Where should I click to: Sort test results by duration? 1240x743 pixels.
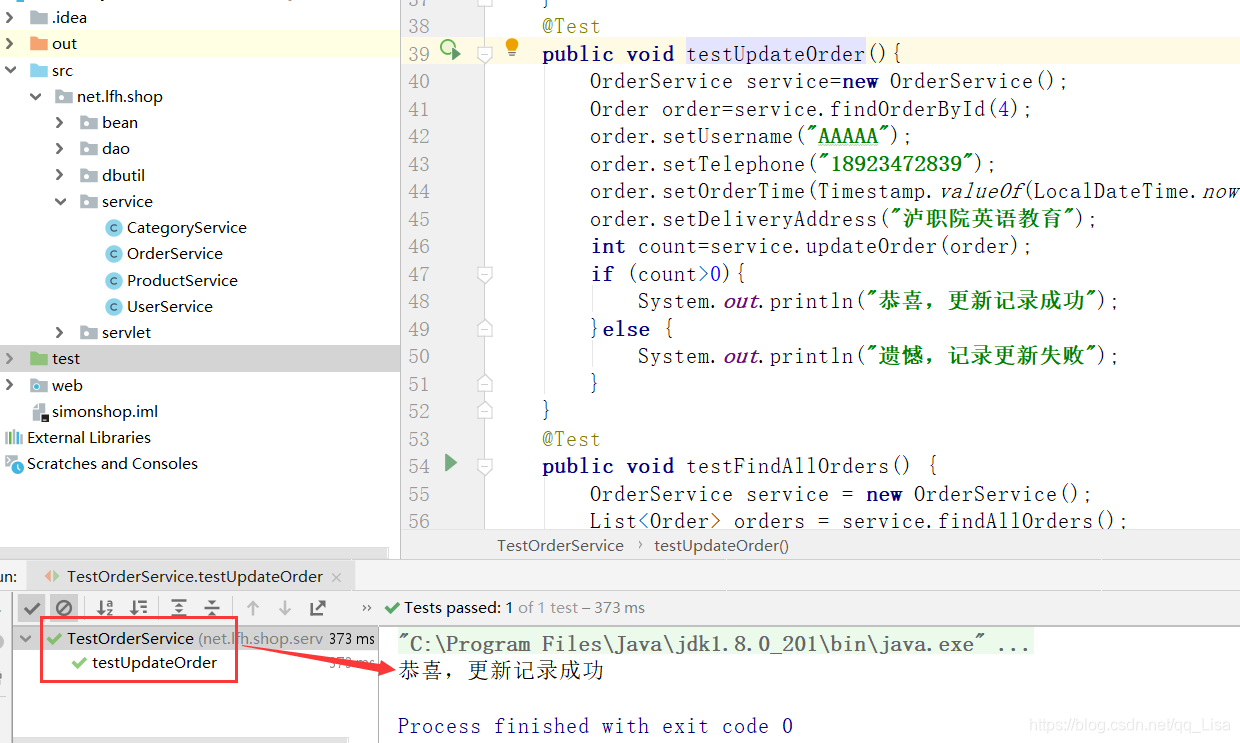click(x=139, y=607)
